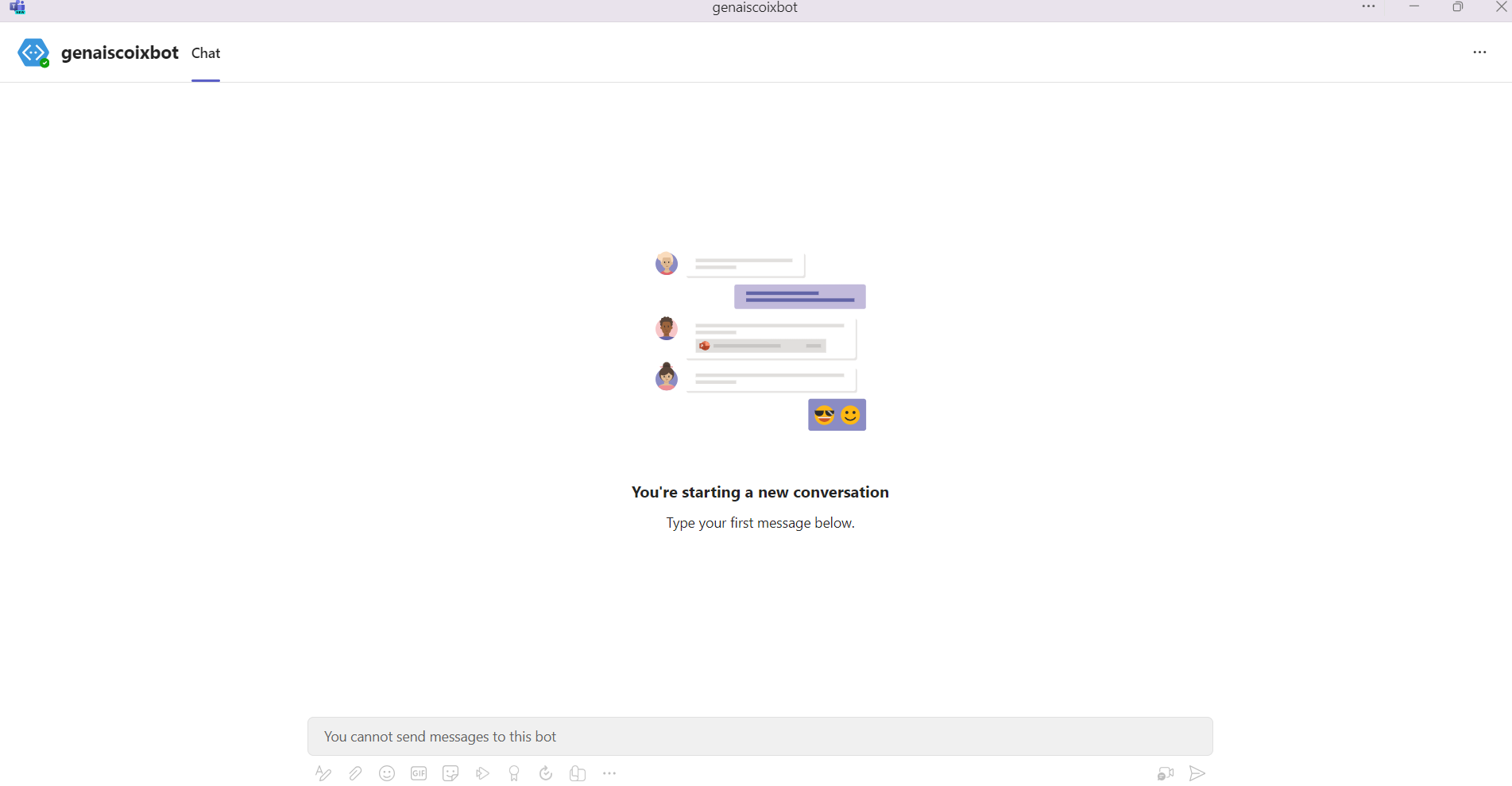Click "Type your first message below." text
This screenshot has height=786, width=1512.
coord(760,523)
